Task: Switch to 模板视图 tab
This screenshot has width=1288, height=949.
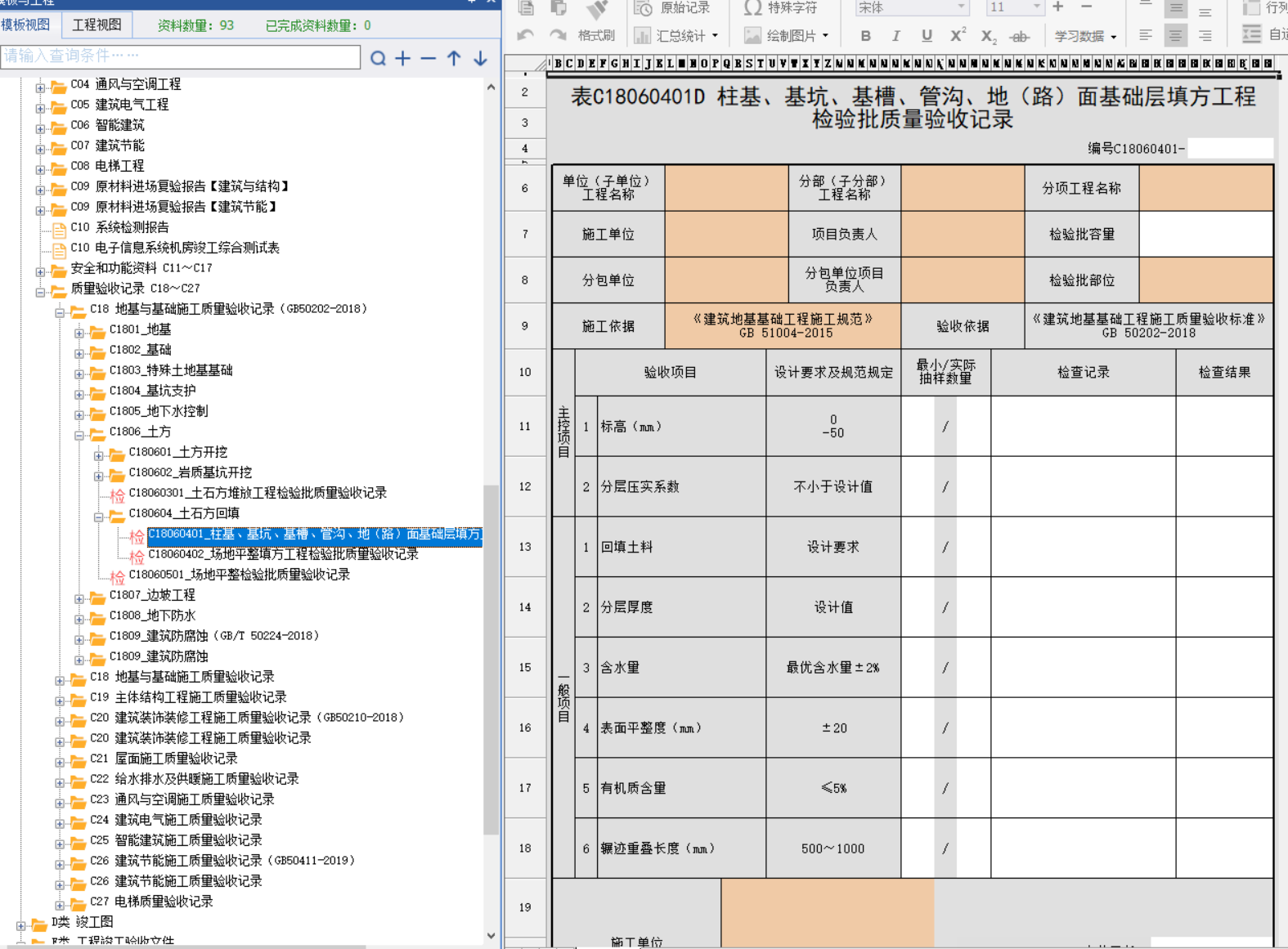Action: 25,25
